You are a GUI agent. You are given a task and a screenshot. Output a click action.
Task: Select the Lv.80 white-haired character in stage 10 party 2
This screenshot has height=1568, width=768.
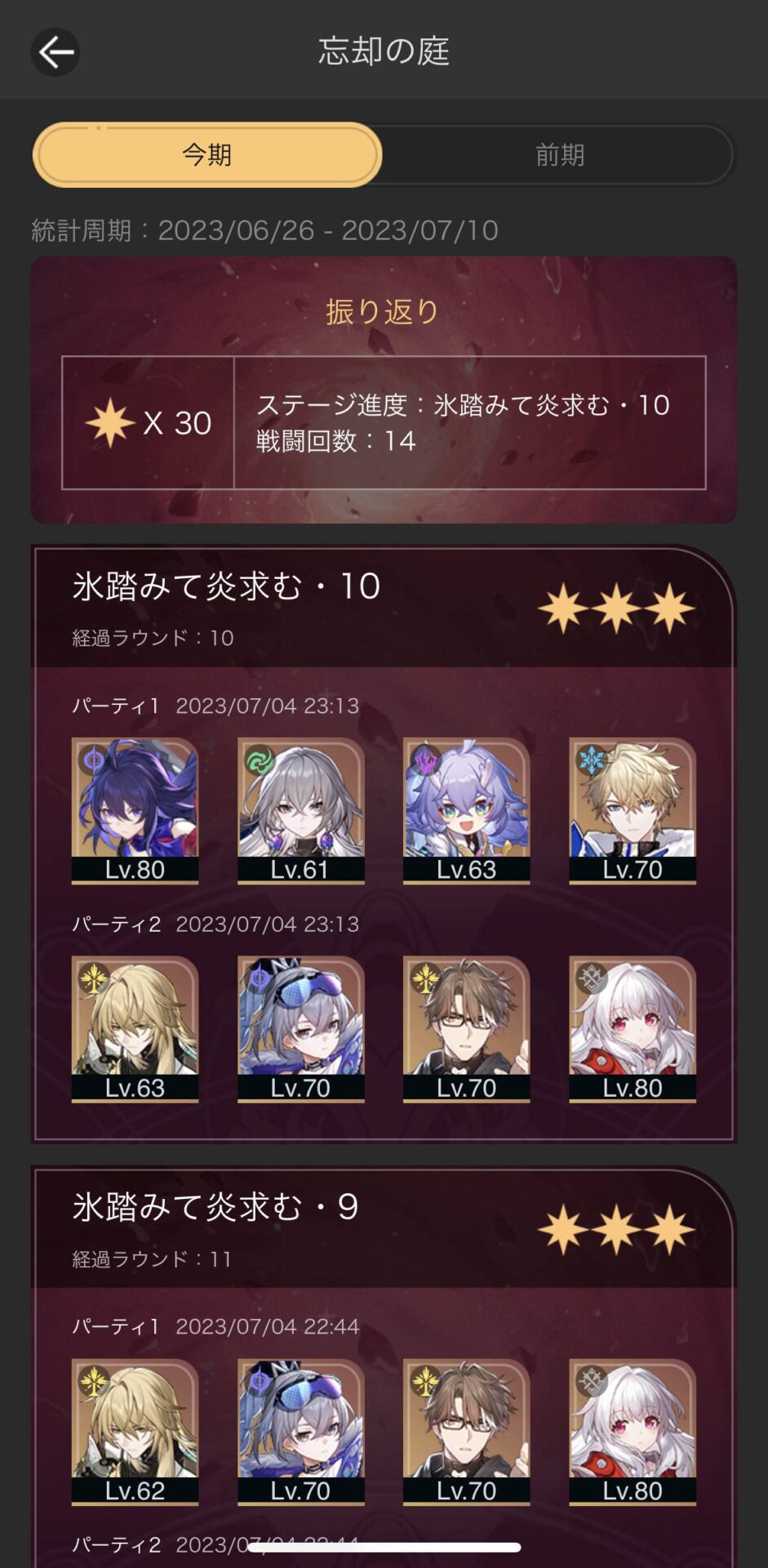click(x=633, y=1029)
